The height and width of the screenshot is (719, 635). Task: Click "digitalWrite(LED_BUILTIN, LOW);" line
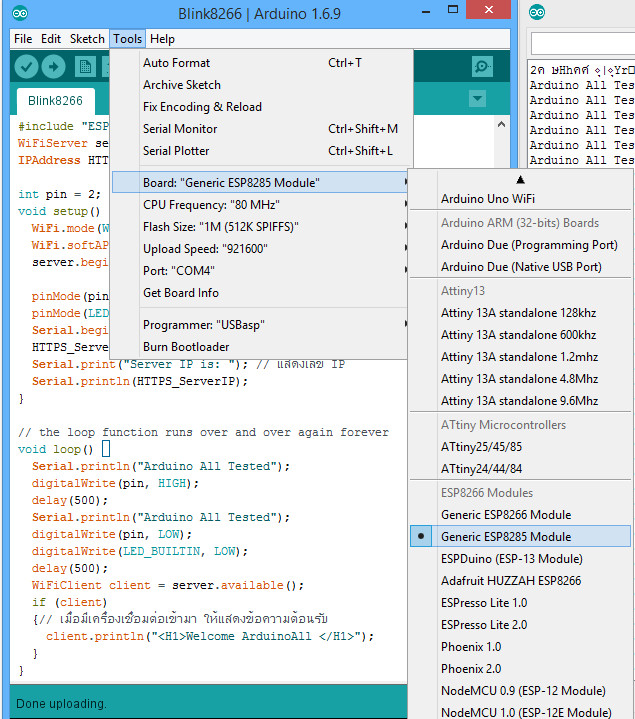coord(140,551)
